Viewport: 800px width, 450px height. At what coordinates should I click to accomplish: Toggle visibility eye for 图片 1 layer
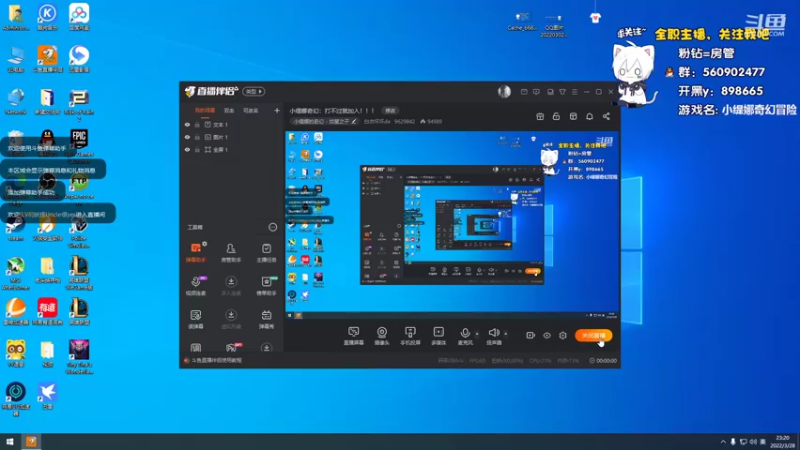[187, 137]
